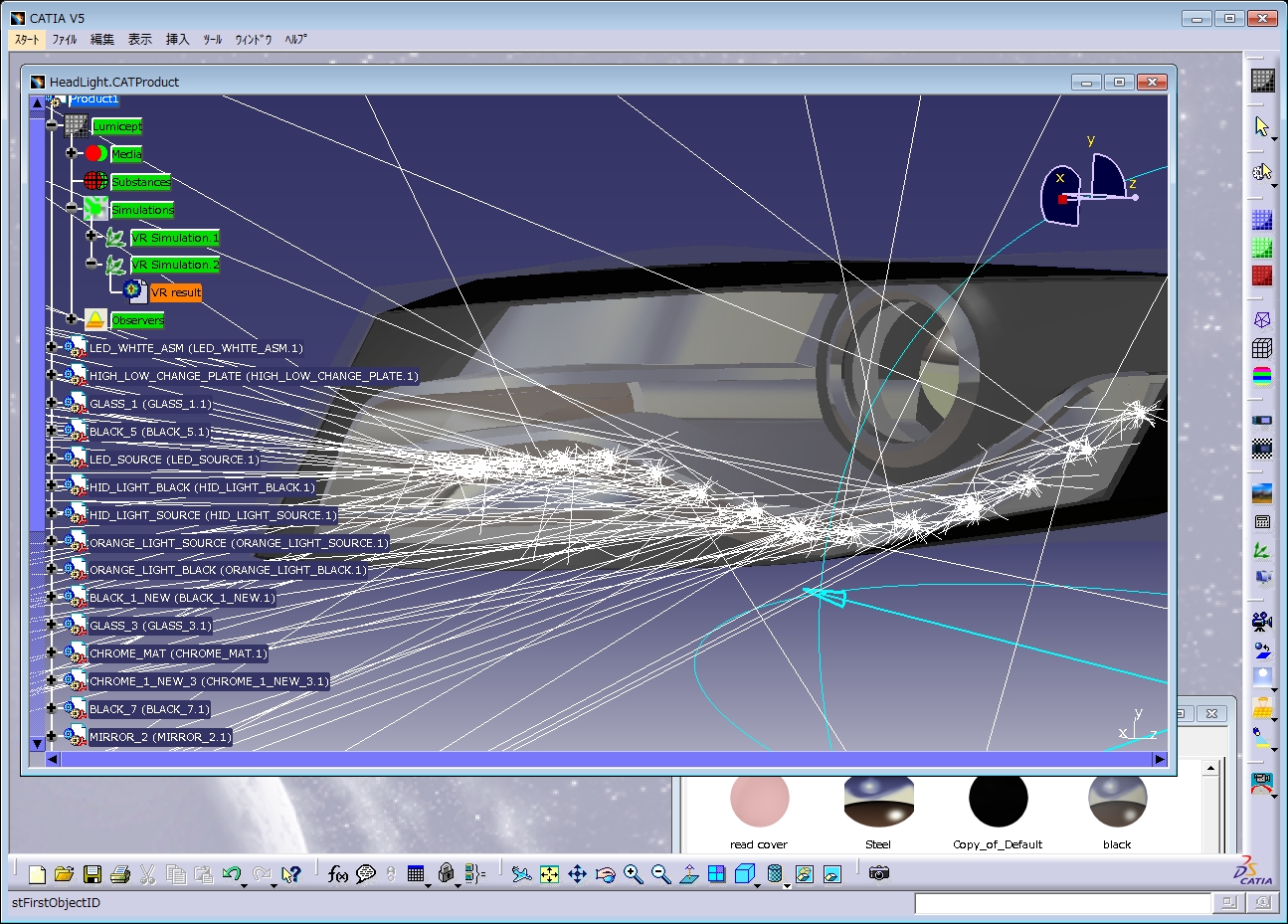Select the Fit All In icon
This screenshot has height=924, width=1288.
pyautogui.click(x=549, y=874)
